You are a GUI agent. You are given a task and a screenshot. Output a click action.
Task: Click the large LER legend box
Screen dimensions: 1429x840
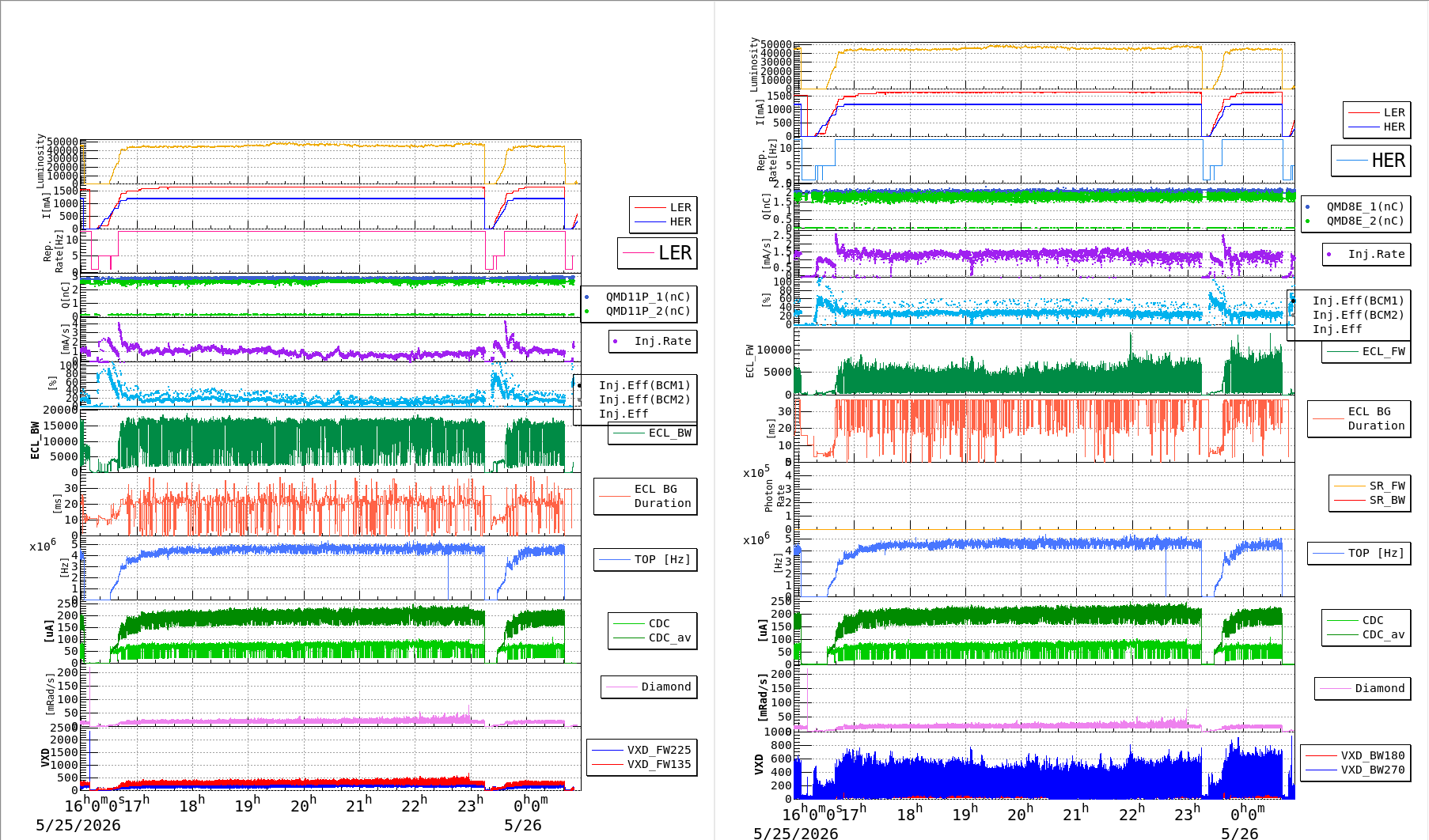pos(657,253)
